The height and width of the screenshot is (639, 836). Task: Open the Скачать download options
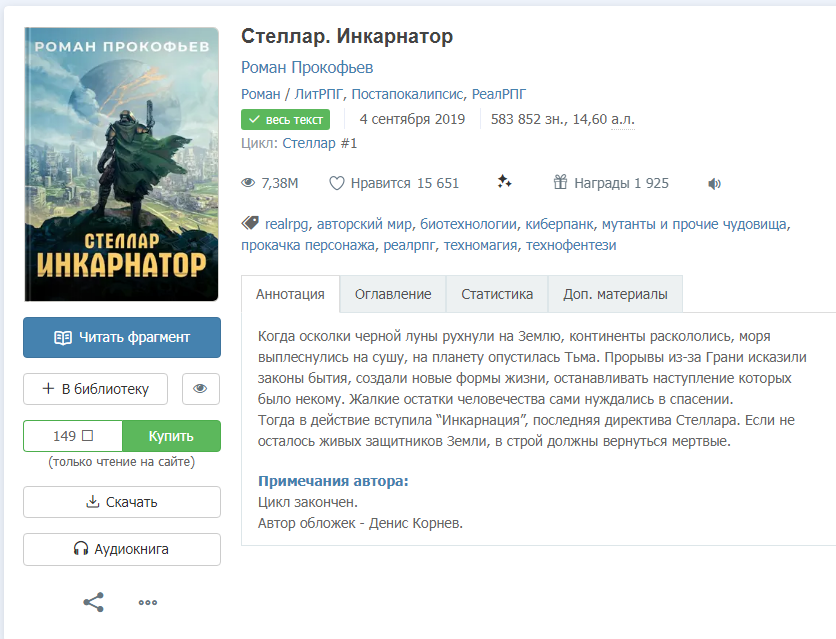122,502
